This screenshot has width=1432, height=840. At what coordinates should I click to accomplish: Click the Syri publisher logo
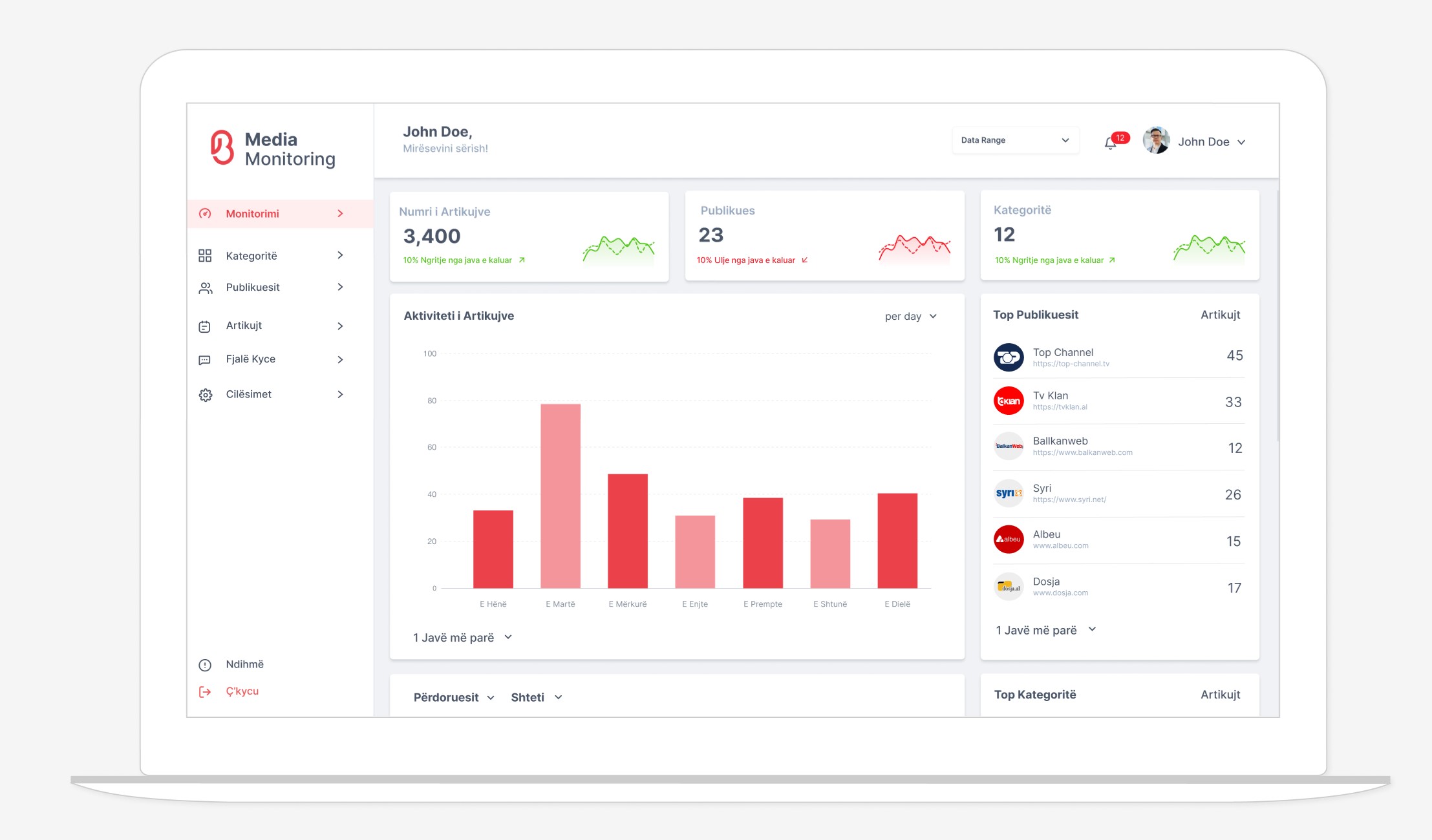1008,494
